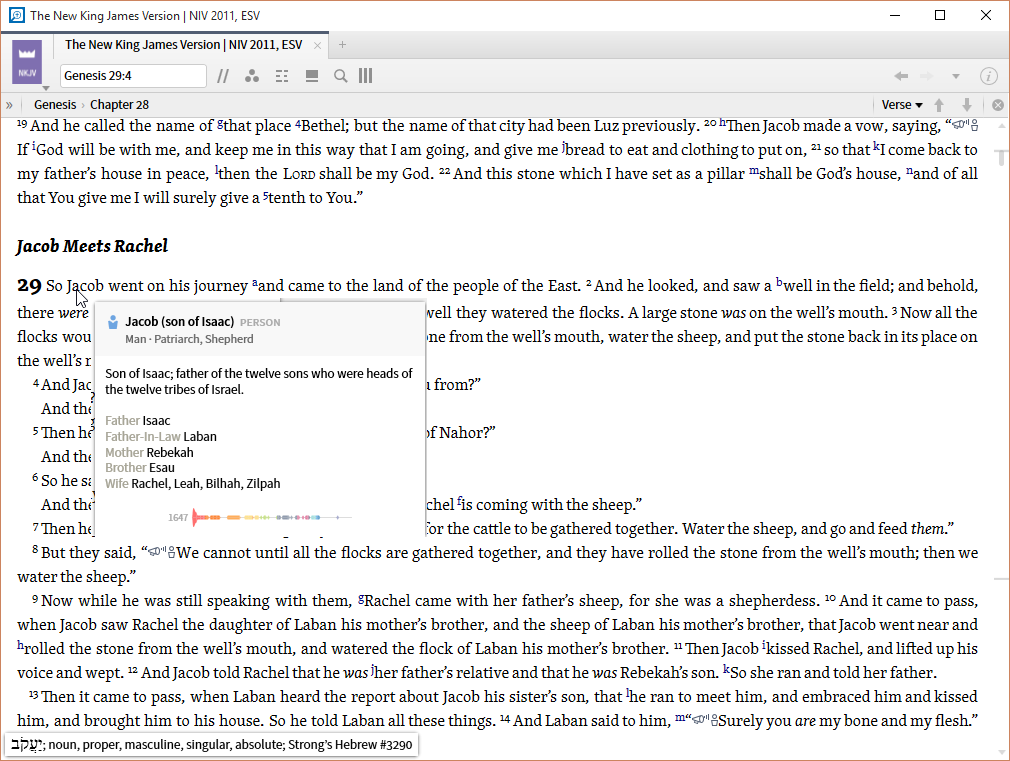The image size is (1010, 761).
Task: Click footnote a before 'and came to the land'
Action: coord(255,282)
